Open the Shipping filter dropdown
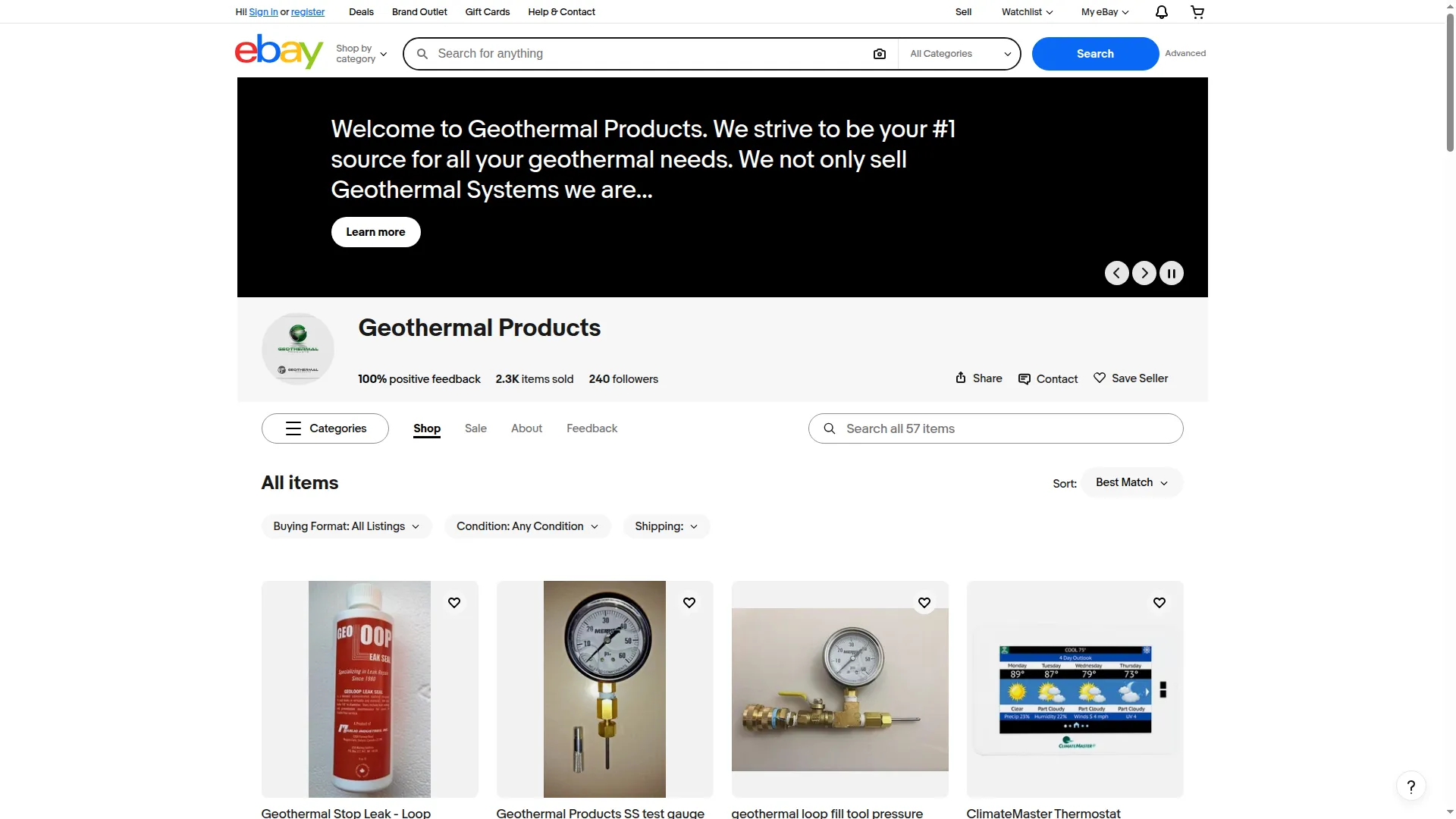The image size is (1456, 819). tap(667, 526)
